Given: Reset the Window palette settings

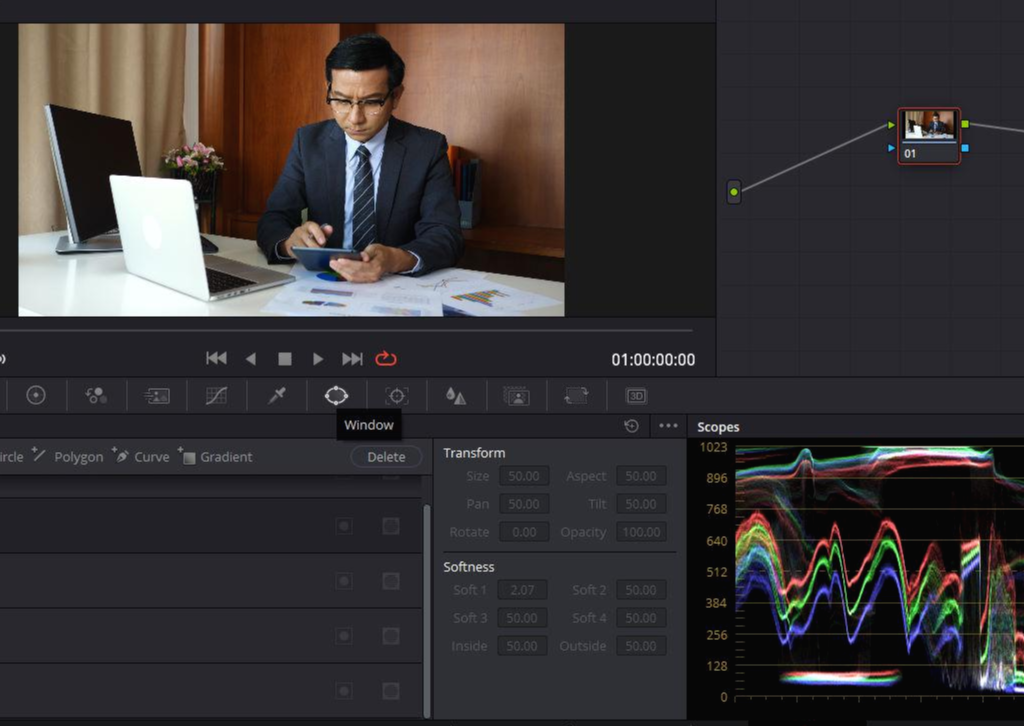Looking at the screenshot, I should pos(632,426).
